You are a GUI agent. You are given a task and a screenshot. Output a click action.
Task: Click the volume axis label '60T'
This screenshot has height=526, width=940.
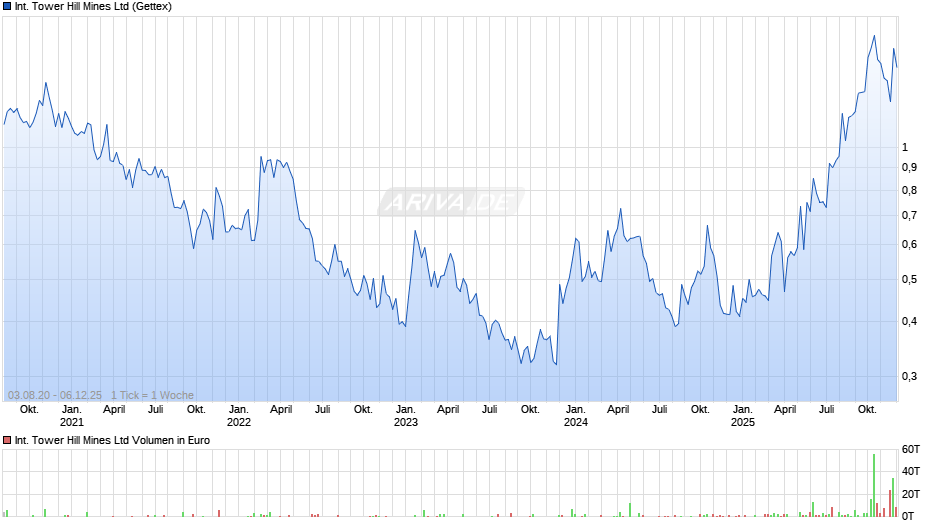(x=911, y=449)
